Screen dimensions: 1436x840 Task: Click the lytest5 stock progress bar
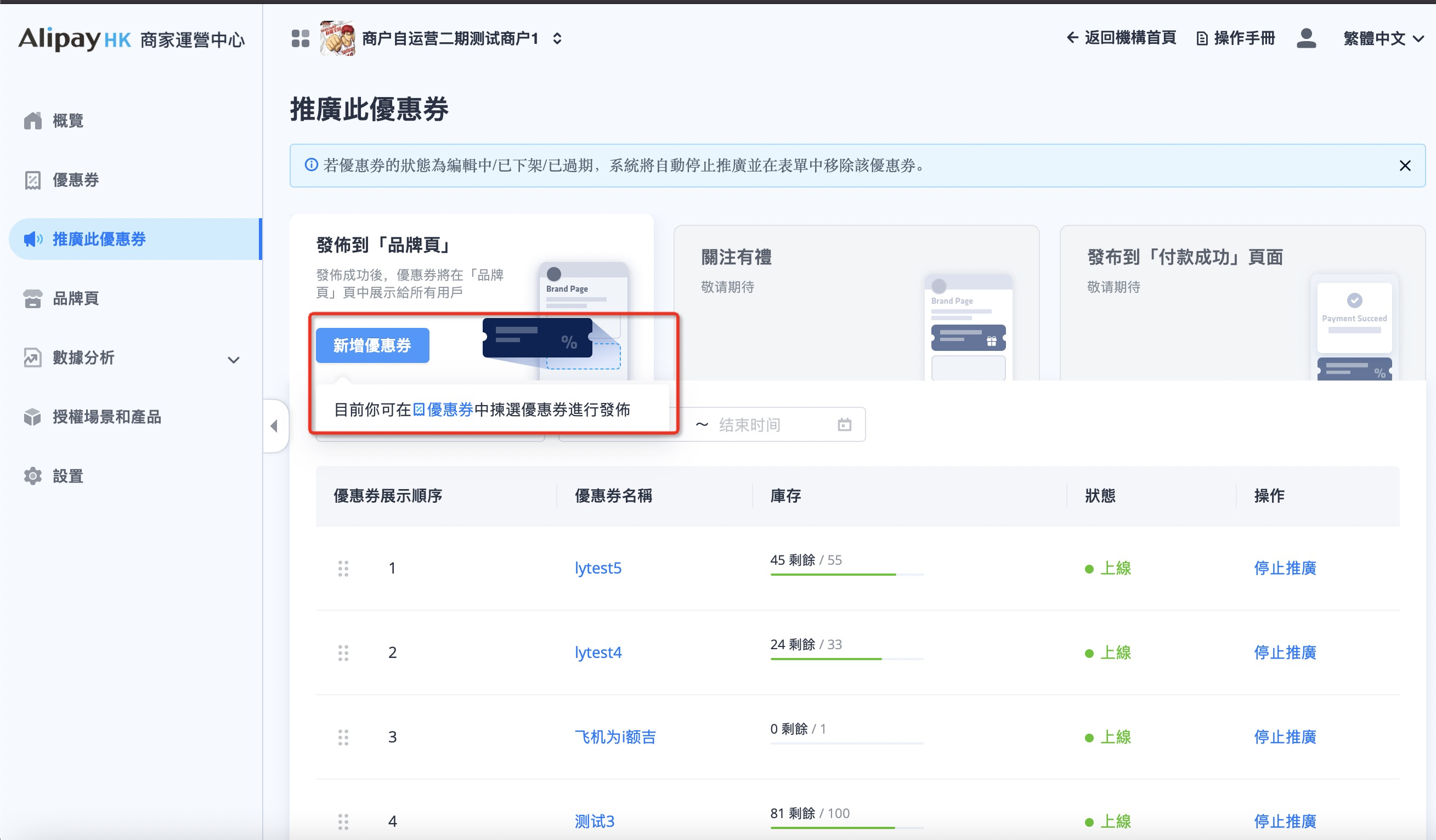(846, 574)
